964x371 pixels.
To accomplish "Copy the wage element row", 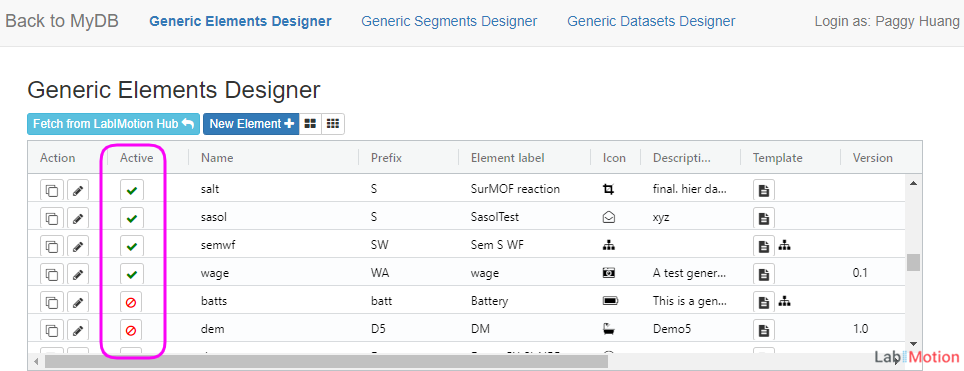I will 52,274.
